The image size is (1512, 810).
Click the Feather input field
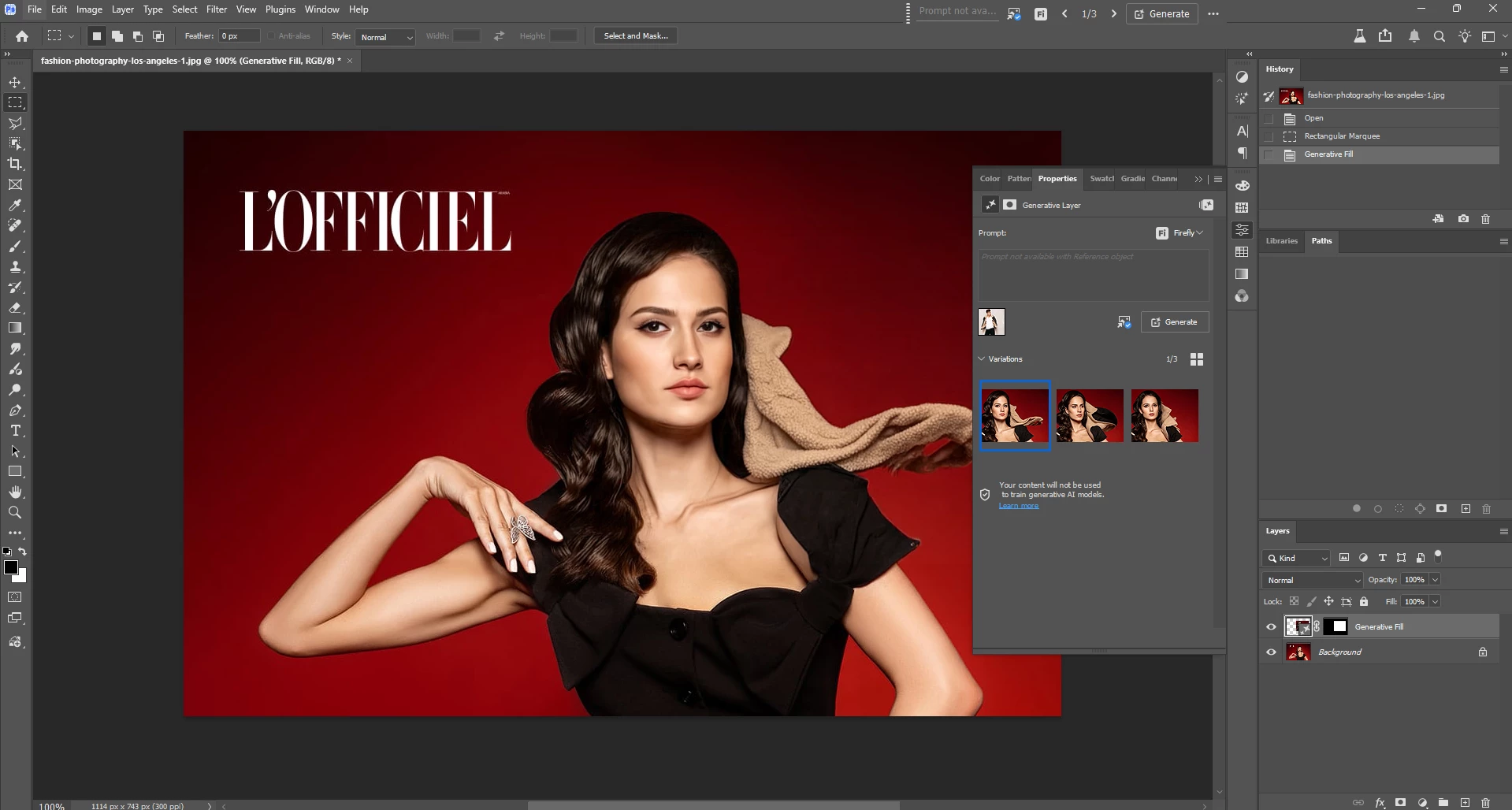click(x=239, y=36)
